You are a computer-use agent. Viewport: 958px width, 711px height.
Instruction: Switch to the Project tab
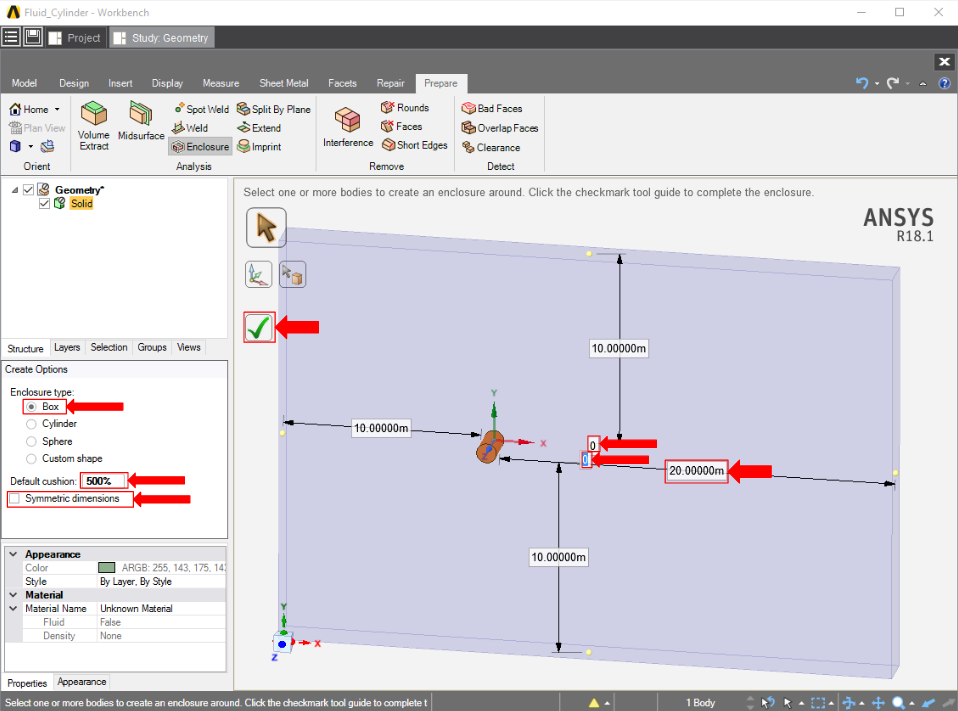click(76, 38)
